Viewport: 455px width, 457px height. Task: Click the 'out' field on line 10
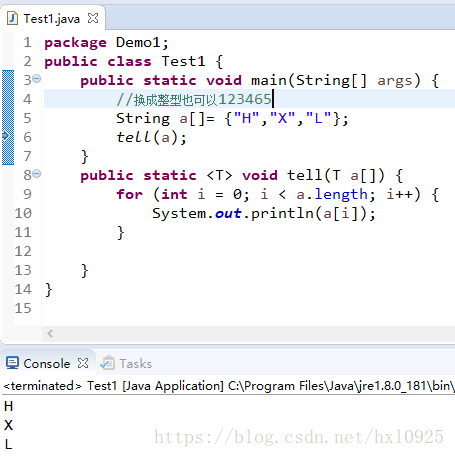pyautogui.click(x=228, y=214)
